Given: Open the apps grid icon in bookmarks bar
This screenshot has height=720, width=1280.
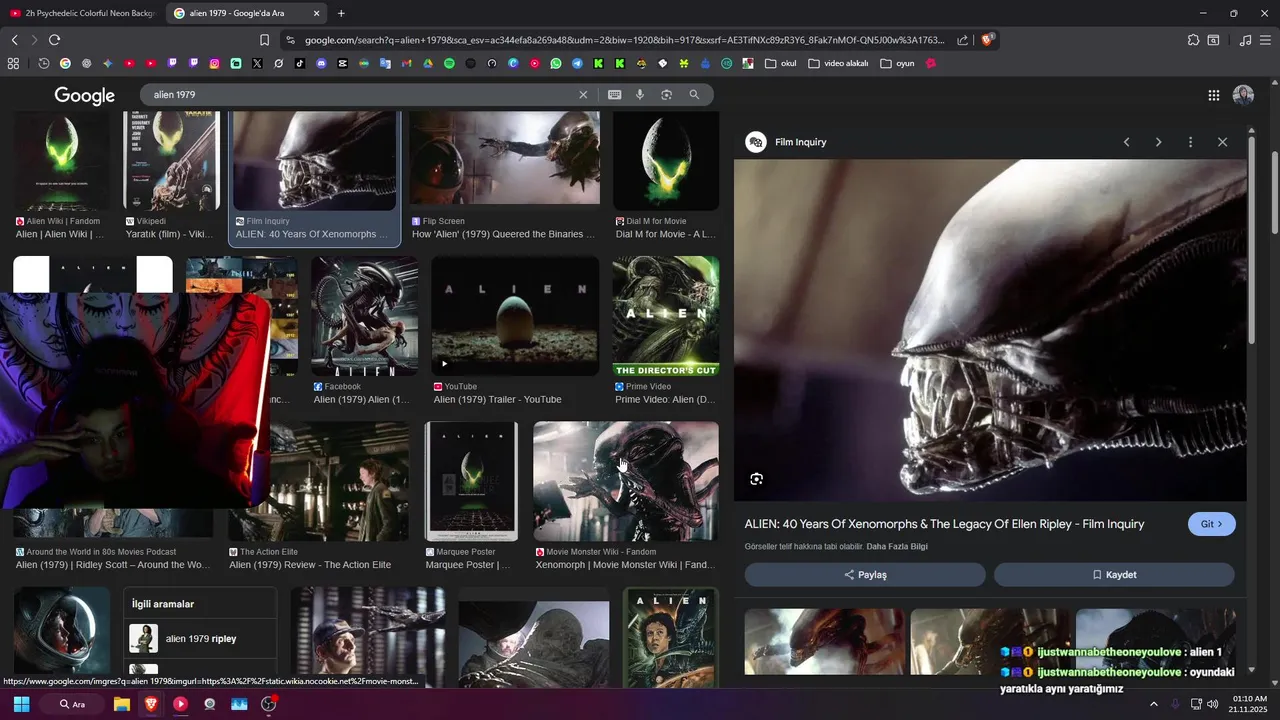Looking at the screenshot, I should click(13, 63).
